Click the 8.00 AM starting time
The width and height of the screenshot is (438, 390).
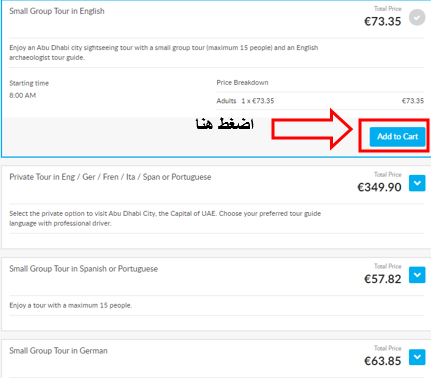coord(23,95)
